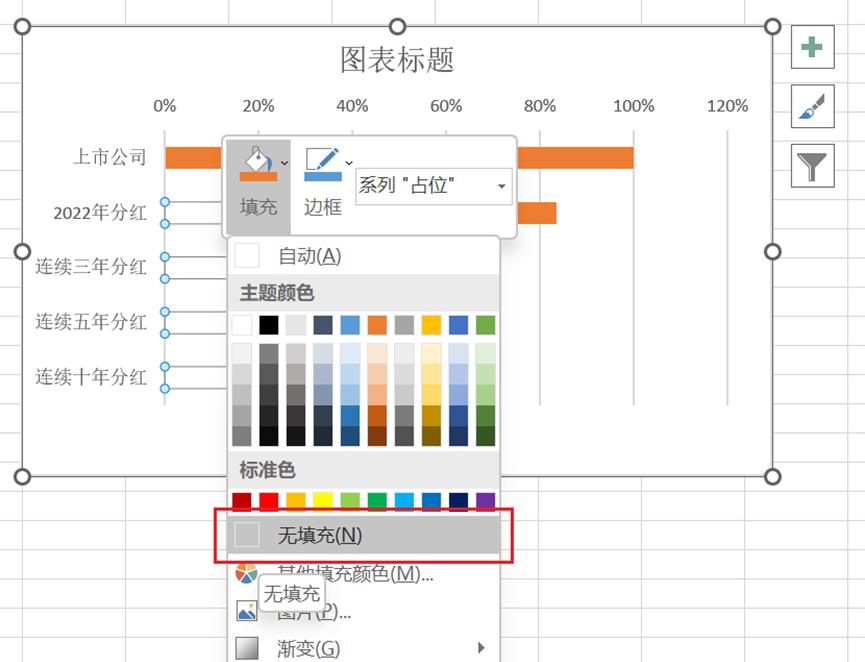
Task: Select standard dark navy swatch
Action: click(458, 501)
